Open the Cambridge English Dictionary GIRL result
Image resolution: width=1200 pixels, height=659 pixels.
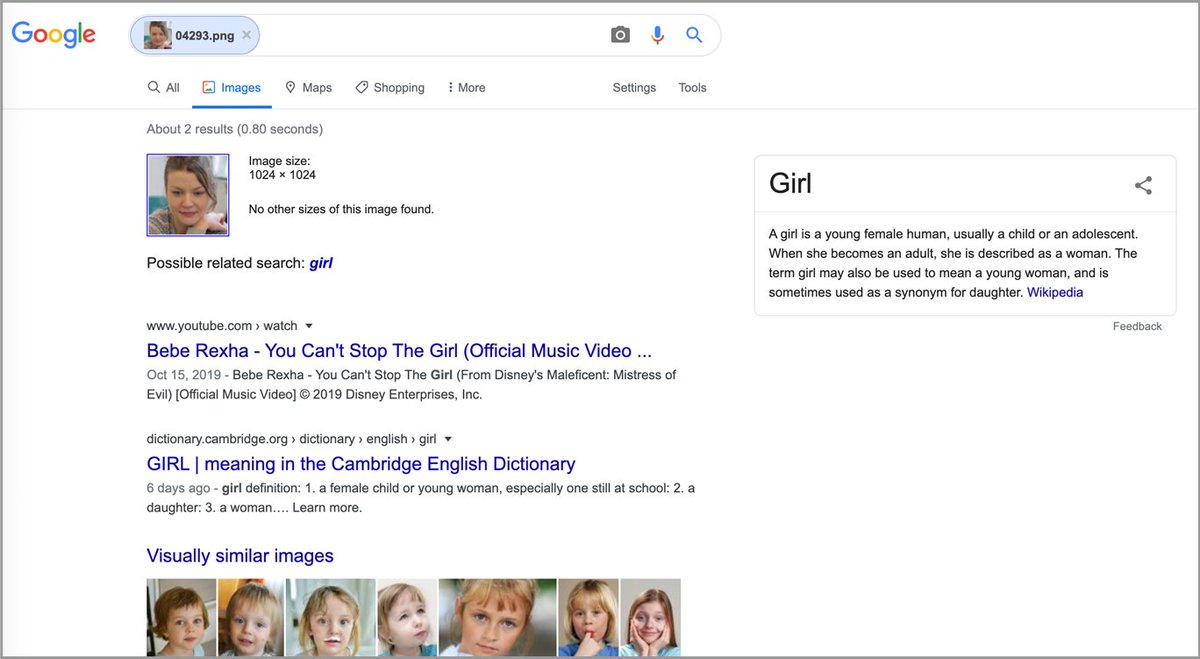tap(361, 464)
